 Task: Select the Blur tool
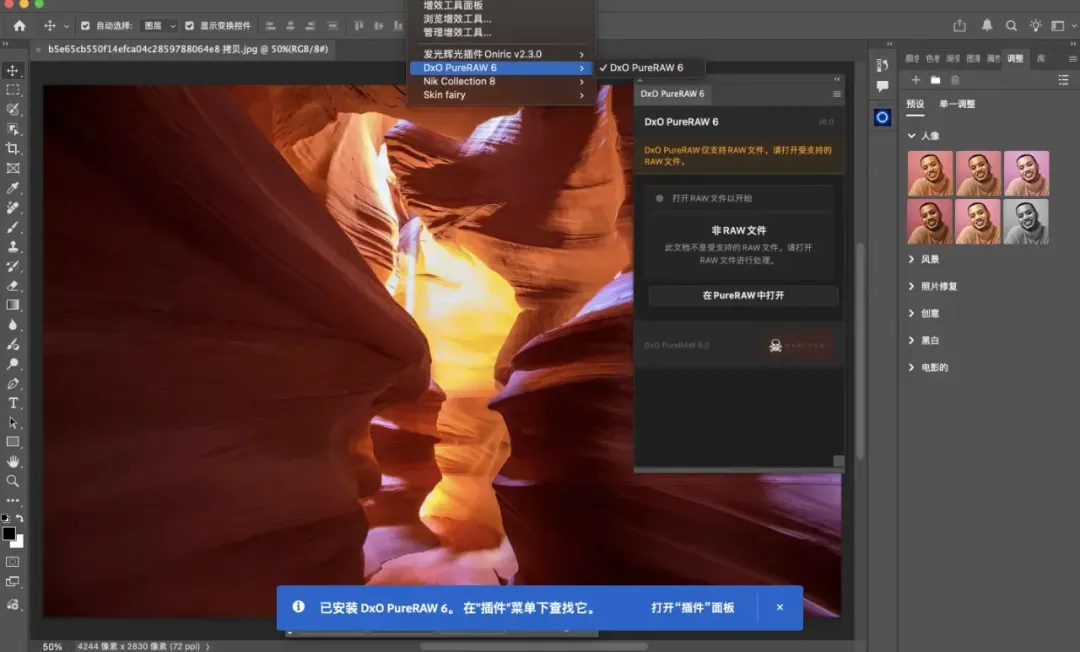(12, 325)
